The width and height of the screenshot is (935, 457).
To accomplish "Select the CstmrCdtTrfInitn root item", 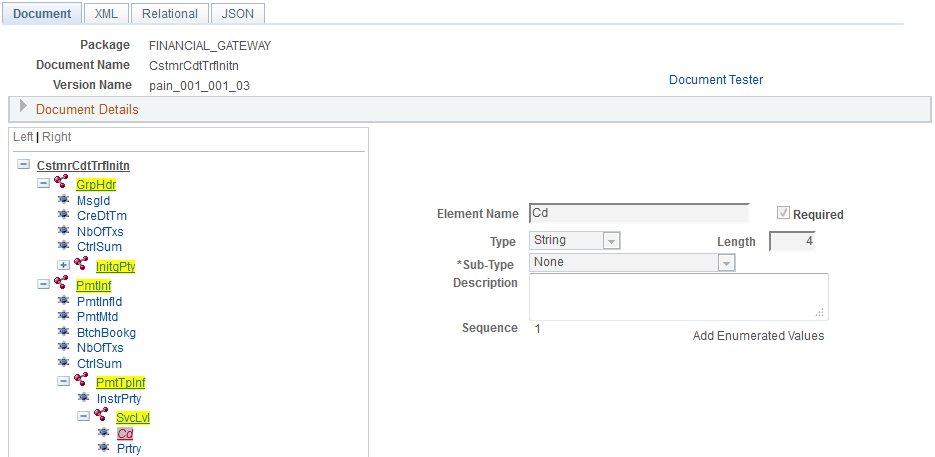I will click(x=83, y=165).
